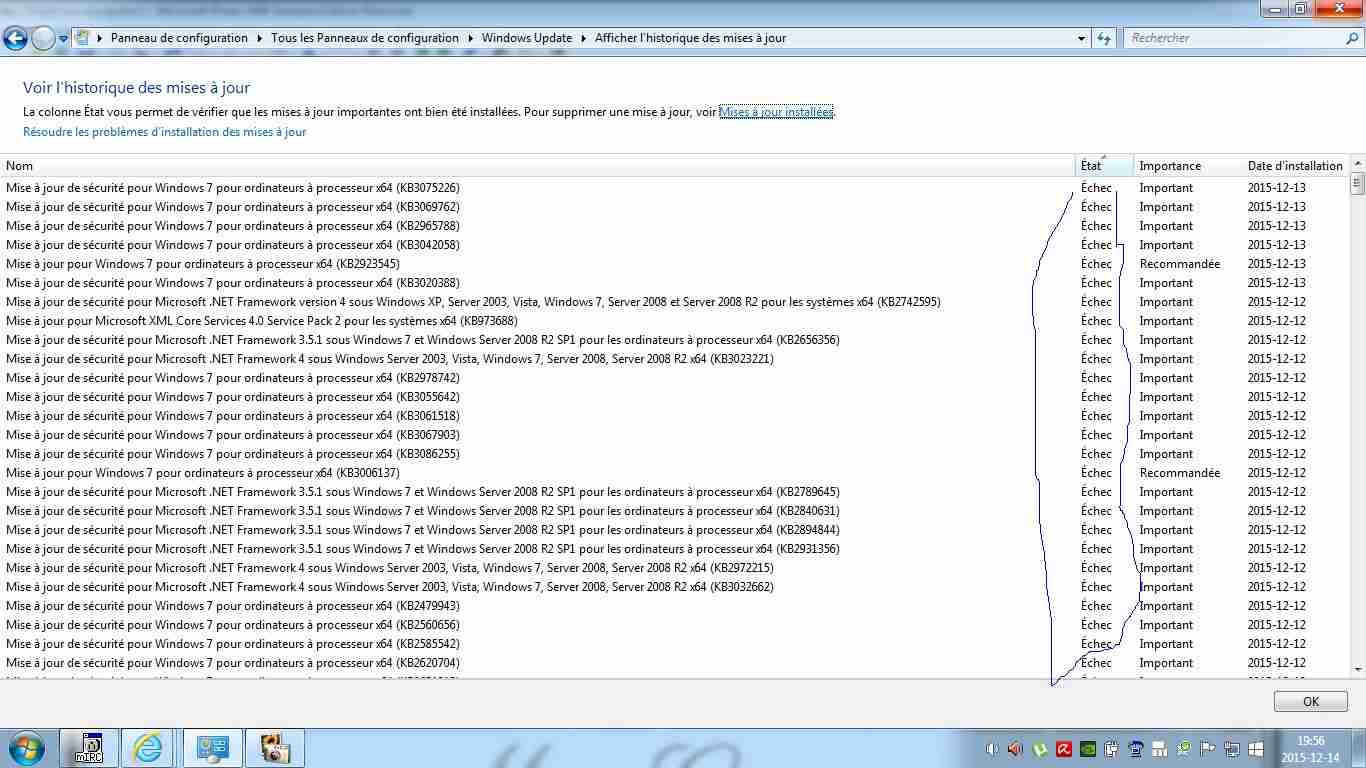Click the Rechercher search field

tap(1235, 38)
